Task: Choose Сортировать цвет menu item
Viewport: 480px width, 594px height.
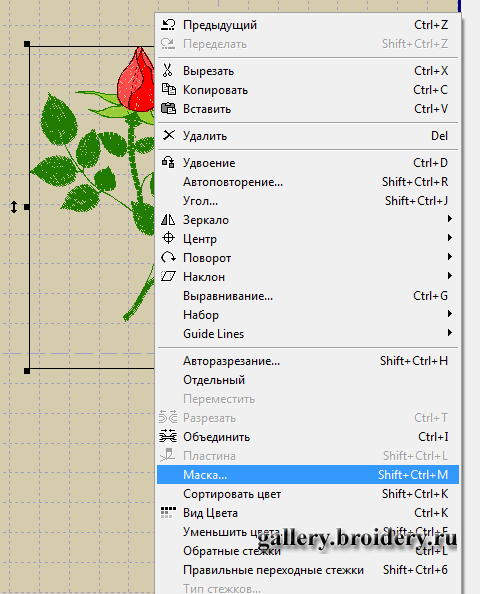Action: click(x=308, y=494)
